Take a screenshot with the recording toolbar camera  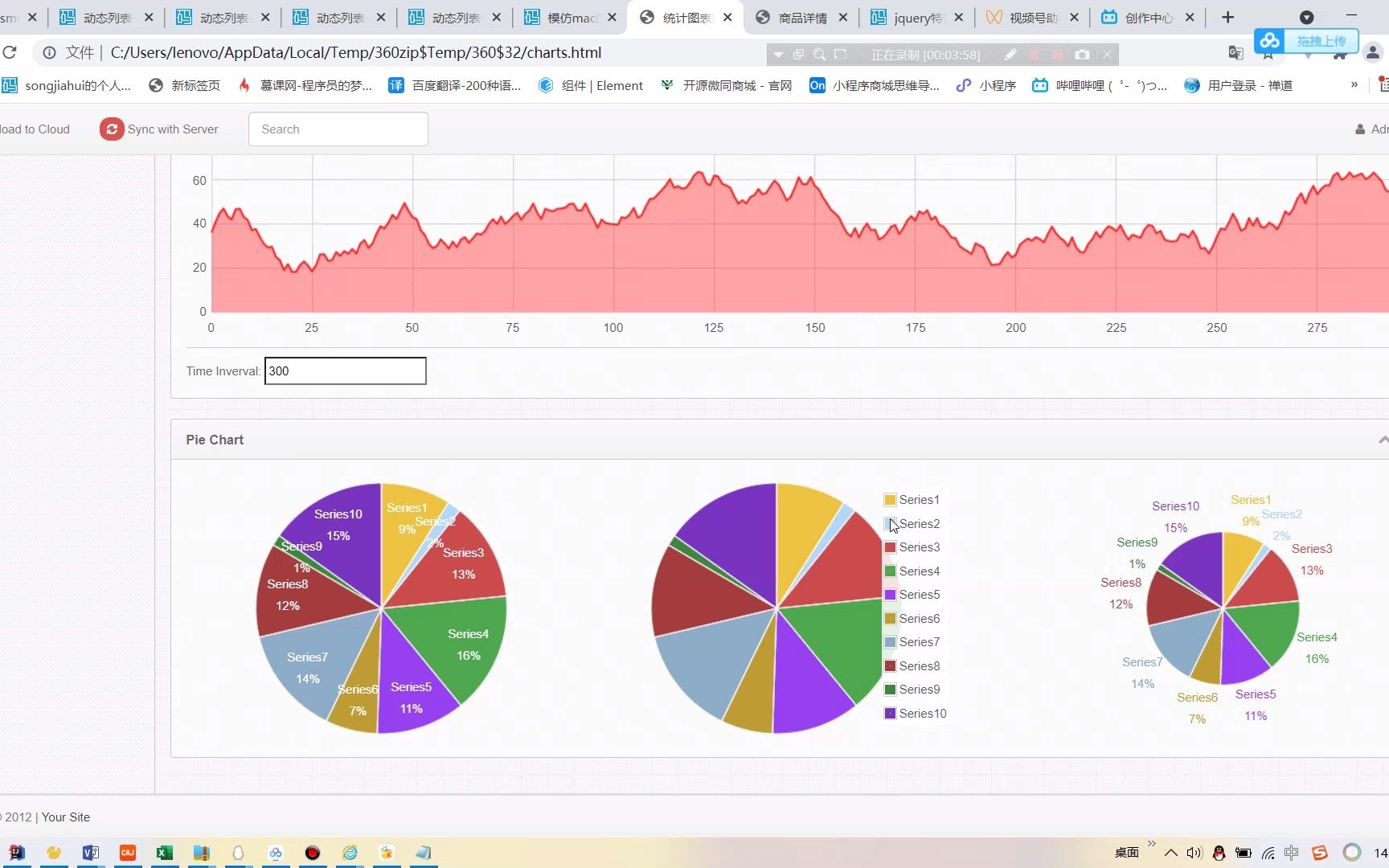click(1081, 54)
